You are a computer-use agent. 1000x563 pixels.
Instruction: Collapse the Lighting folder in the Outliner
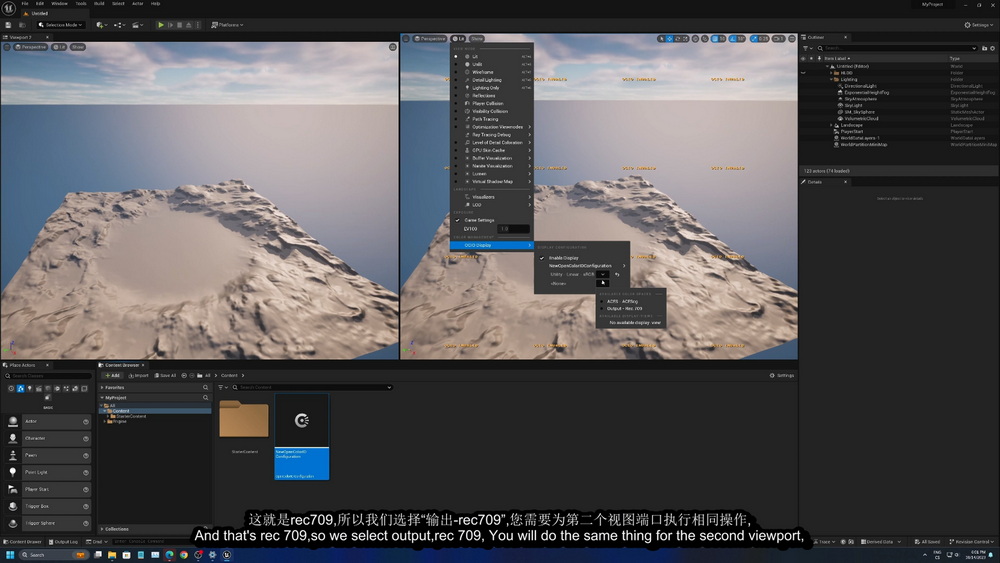click(x=831, y=80)
